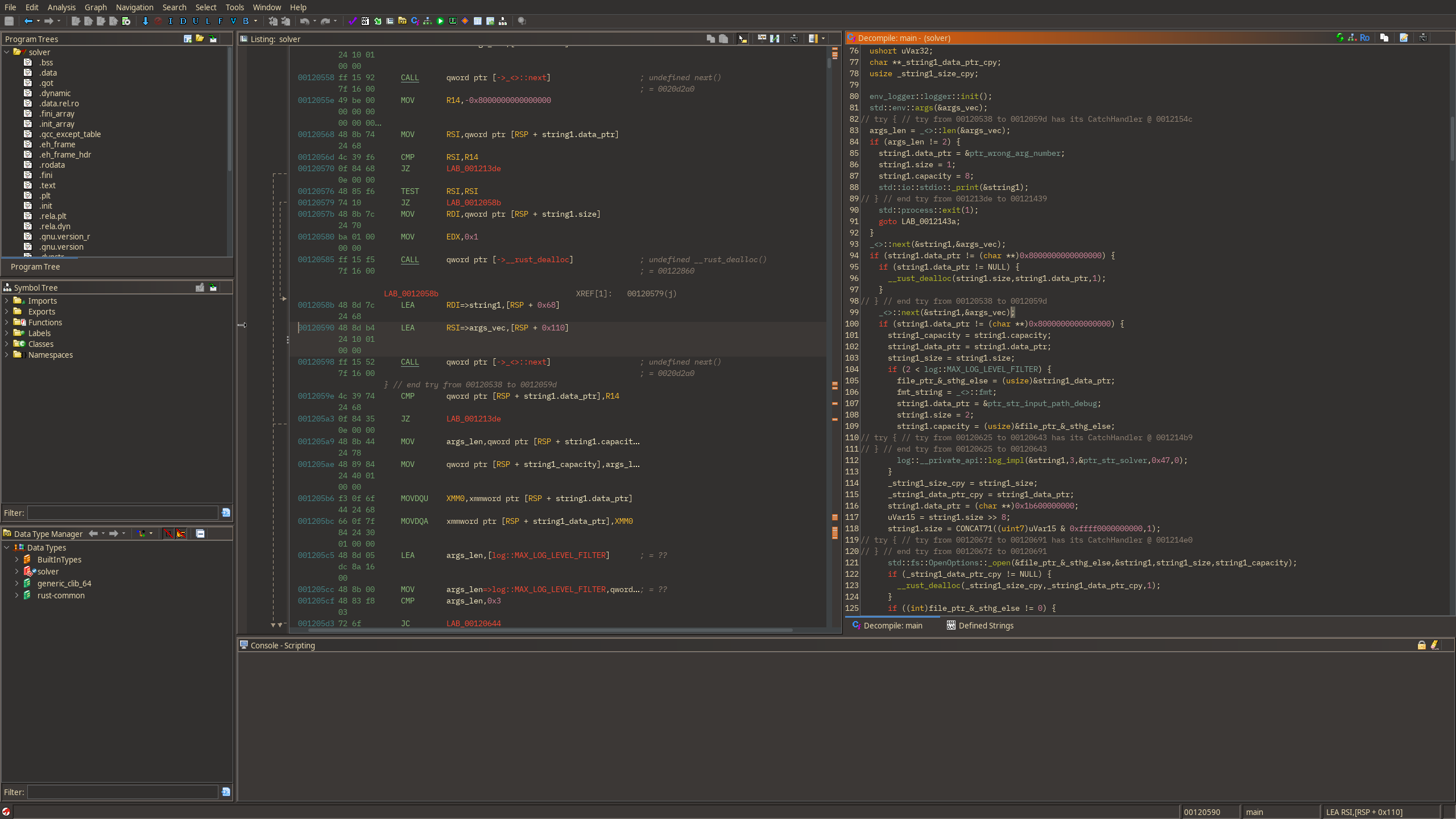Screen dimensions: 1456x819
Task: Click the Display Decompiler toolbar icon
Action: (x=415, y=21)
